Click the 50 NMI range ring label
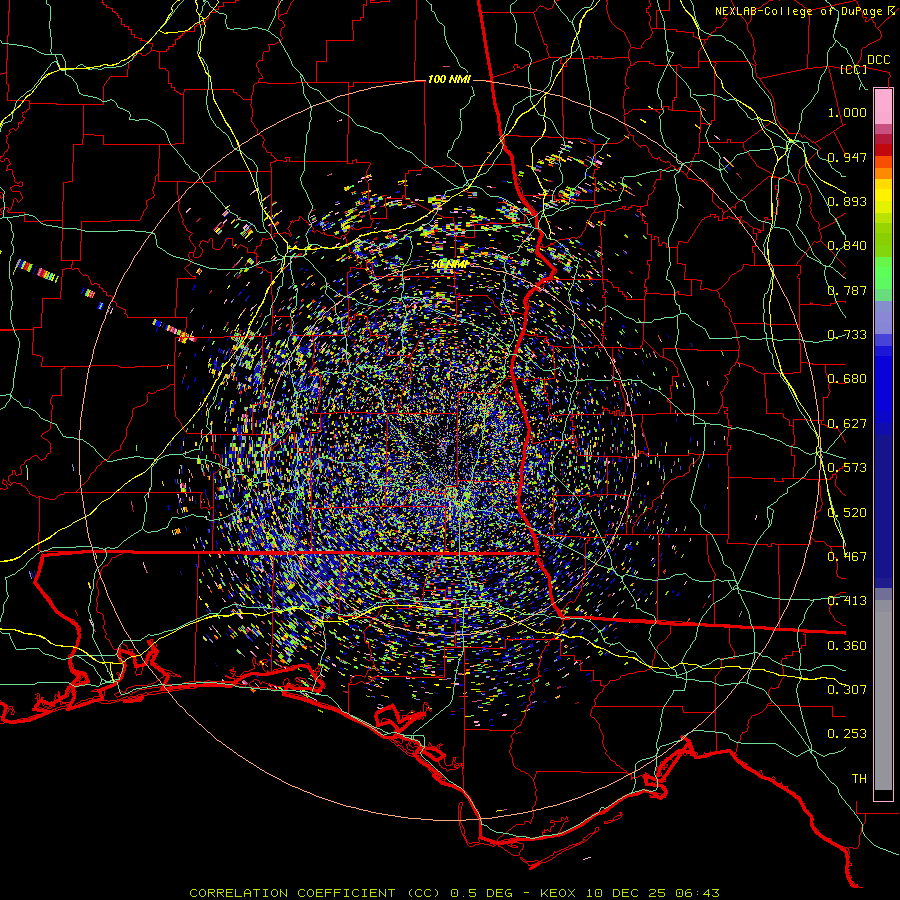Screen dimensions: 900x900 (450, 265)
